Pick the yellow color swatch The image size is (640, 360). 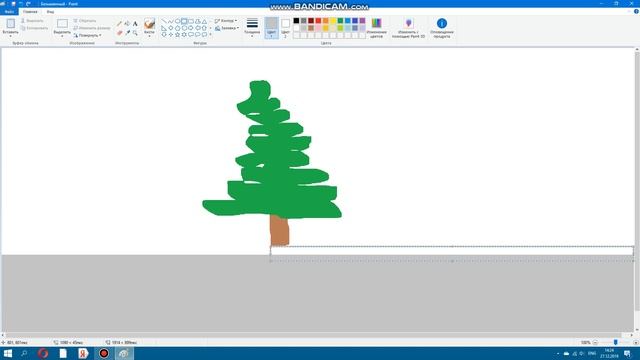click(333, 21)
